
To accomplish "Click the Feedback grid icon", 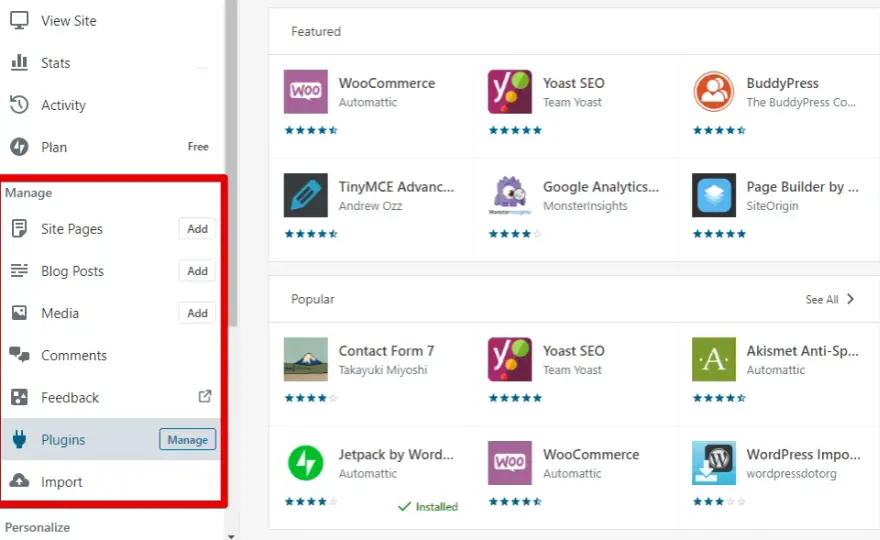I will click(19, 397).
